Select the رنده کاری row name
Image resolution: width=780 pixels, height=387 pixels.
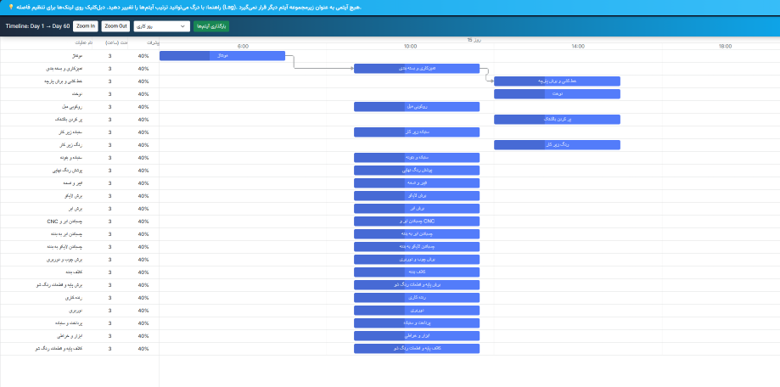(74, 297)
